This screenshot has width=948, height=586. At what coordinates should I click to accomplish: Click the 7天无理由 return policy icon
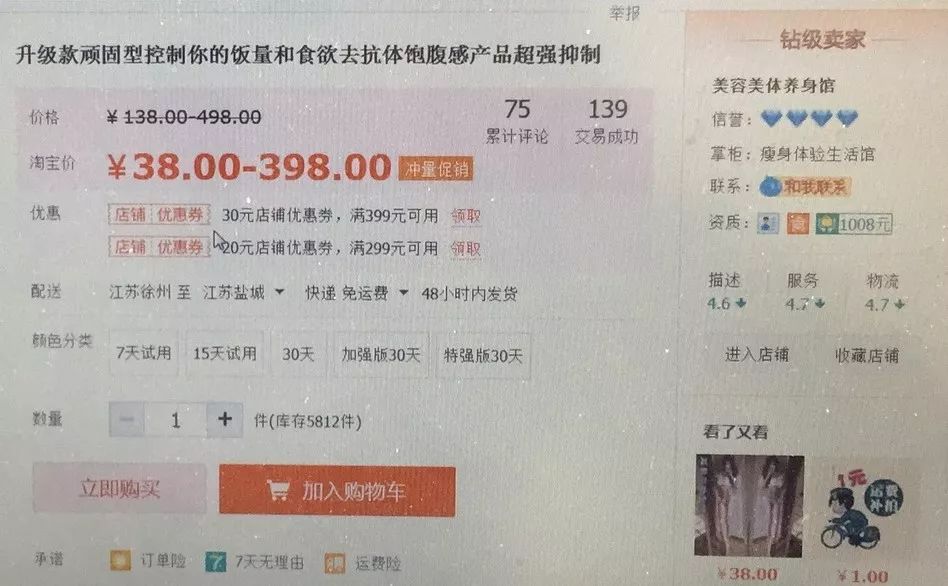click(x=215, y=562)
